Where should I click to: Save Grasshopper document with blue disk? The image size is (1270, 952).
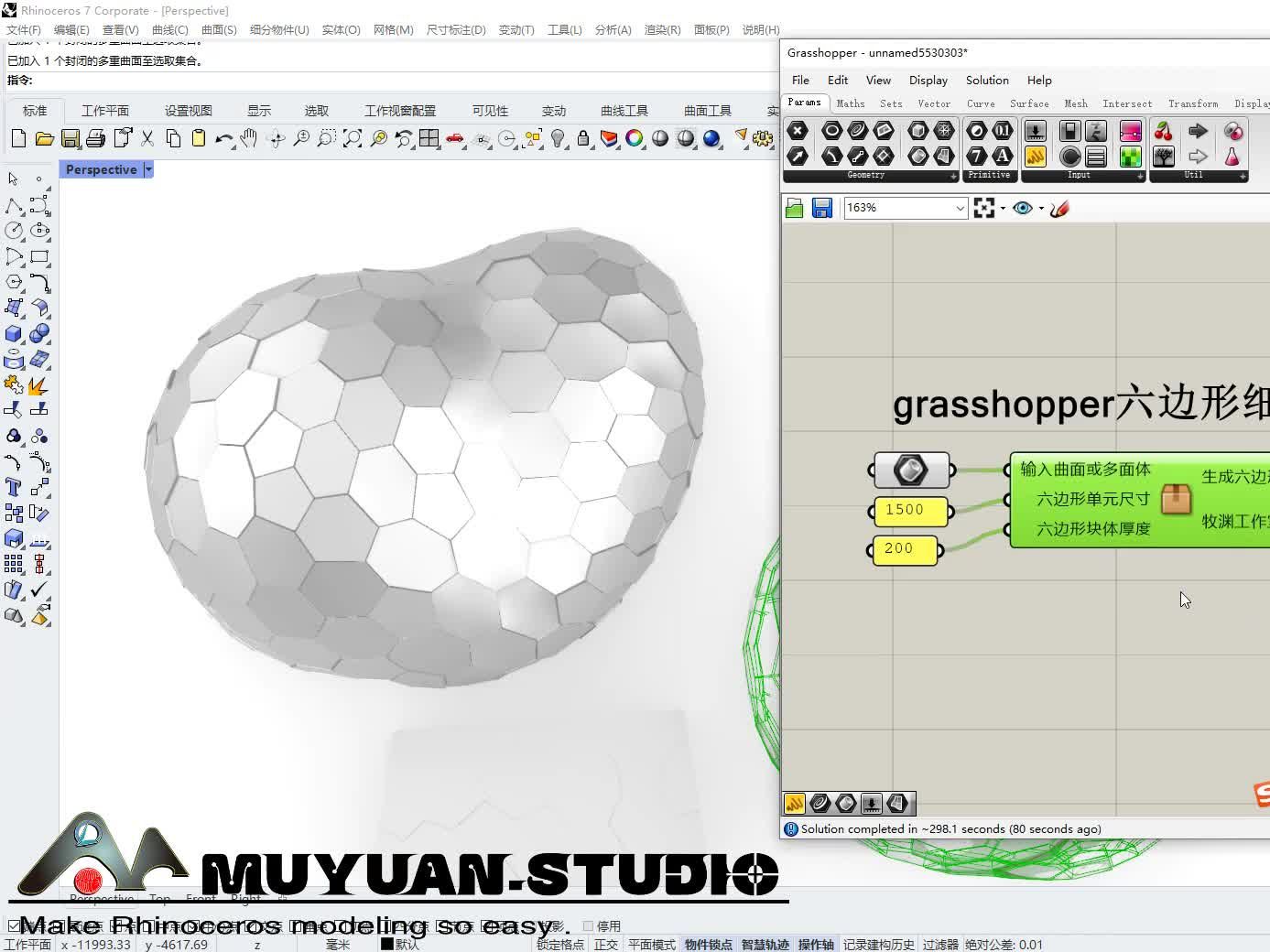(822, 208)
